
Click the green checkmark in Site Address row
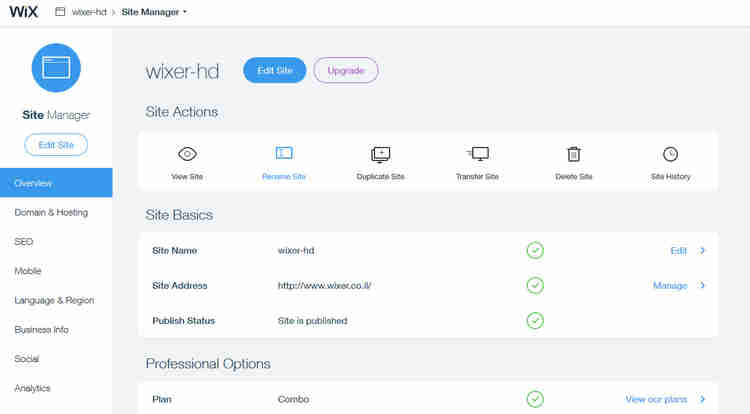pyautogui.click(x=535, y=285)
